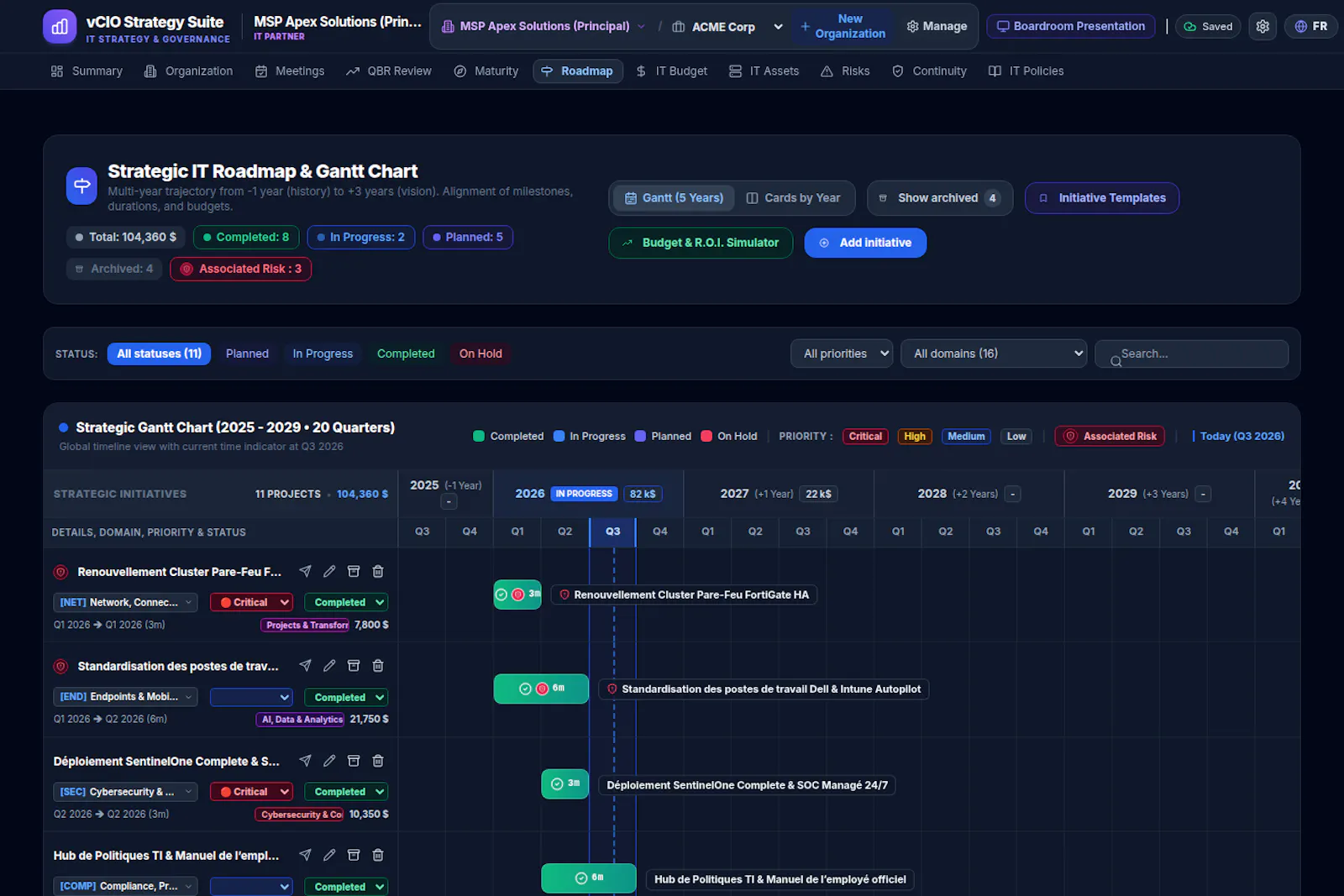This screenshot has width=1344, height=896.
Task: Send the Renouvellement Cluster Pare-Feu initiative
Action: pos(305,571)
